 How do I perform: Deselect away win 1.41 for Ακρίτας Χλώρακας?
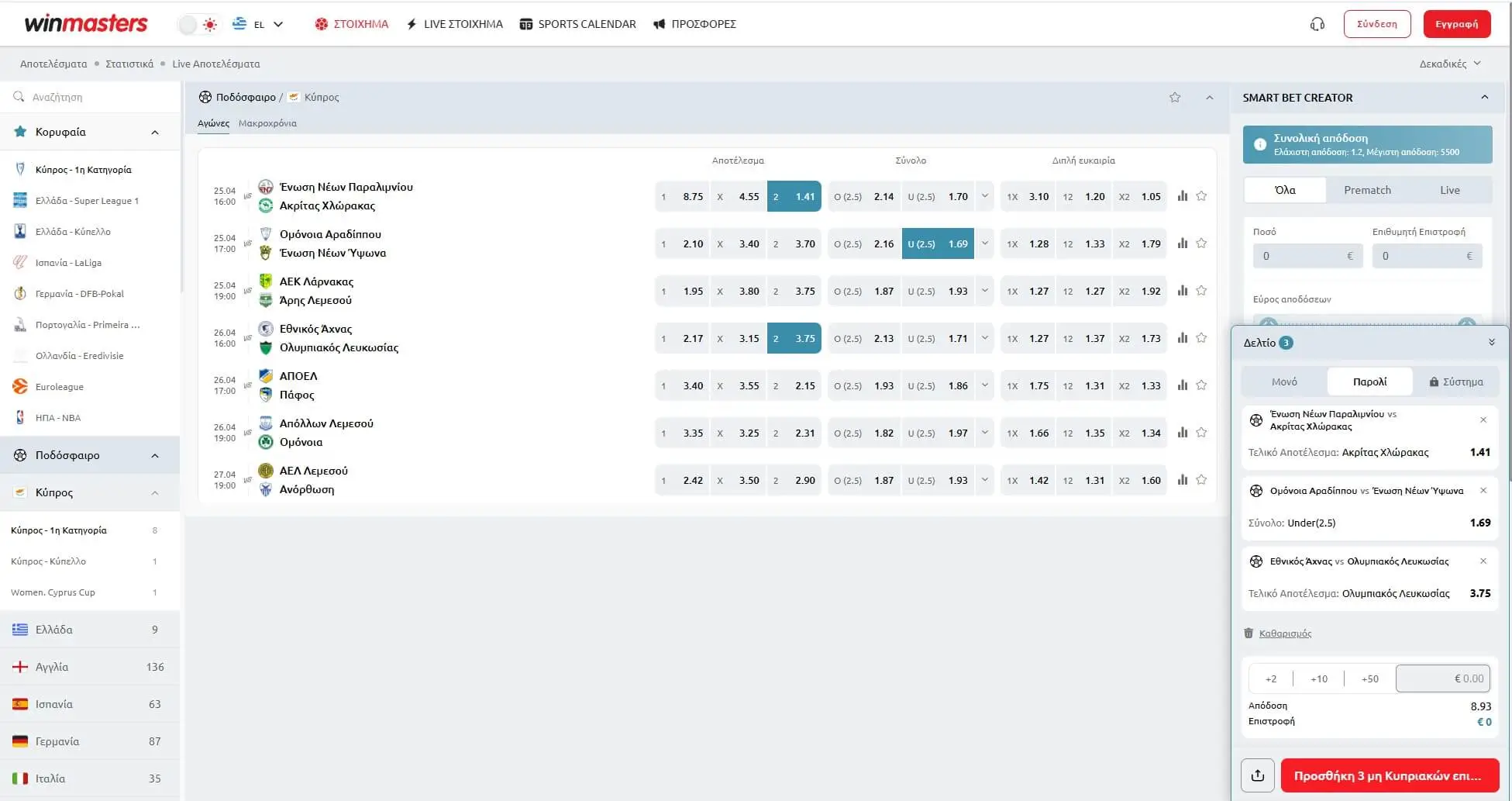point(794,196)
